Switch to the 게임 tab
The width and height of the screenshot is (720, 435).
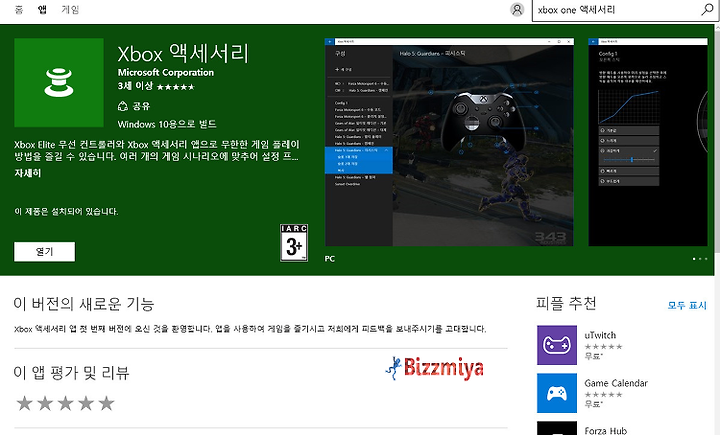point(70,9)
